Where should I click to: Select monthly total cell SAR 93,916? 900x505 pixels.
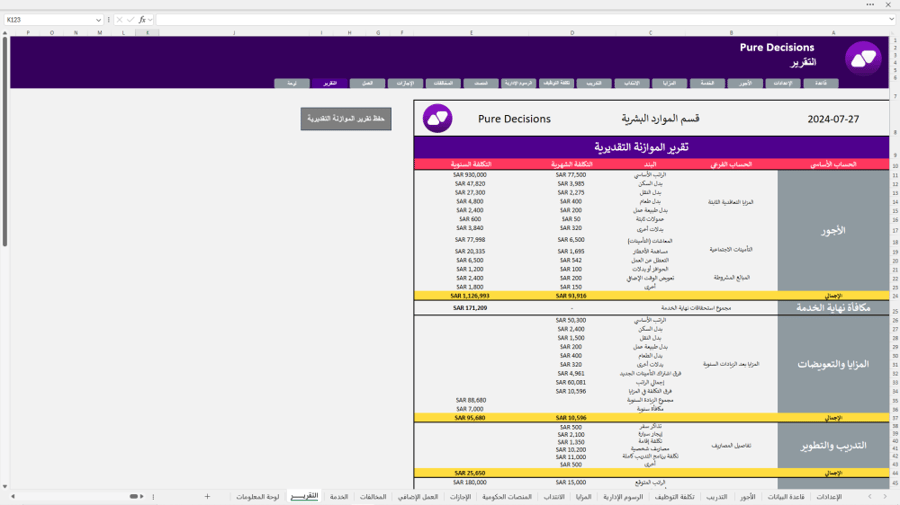point(571,296)
